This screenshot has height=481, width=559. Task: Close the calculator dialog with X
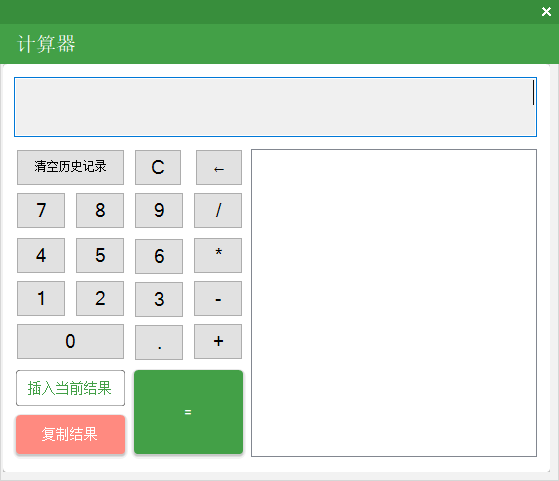[546, 12]
